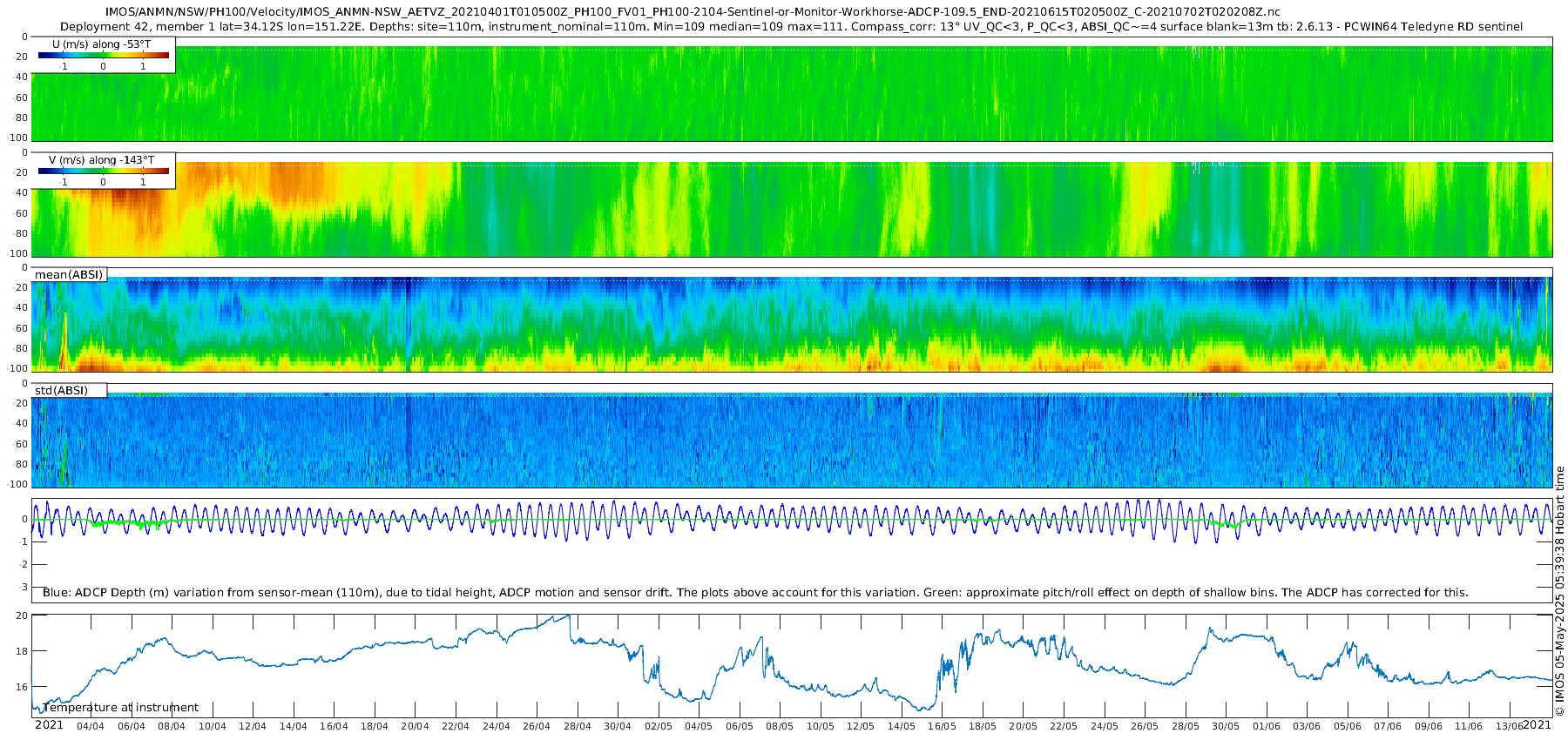
Task: Click the V velocity colorbar legend
Action: [x=104, y=170]
